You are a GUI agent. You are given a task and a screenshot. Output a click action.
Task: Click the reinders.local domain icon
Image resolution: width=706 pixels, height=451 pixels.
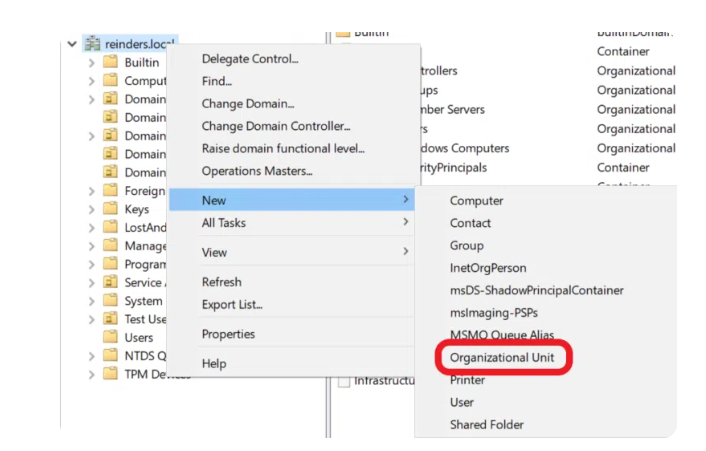pyautogui.click(x=93, y=44)
